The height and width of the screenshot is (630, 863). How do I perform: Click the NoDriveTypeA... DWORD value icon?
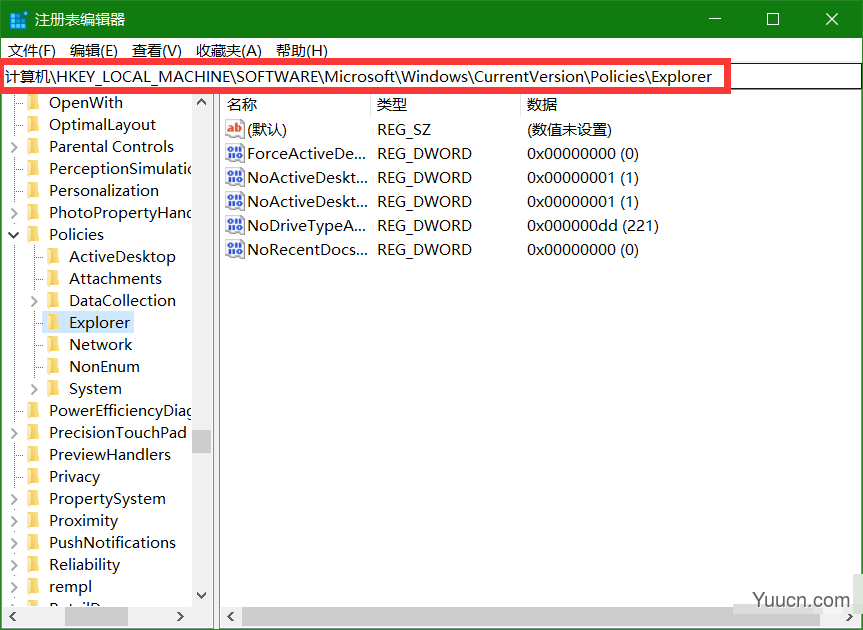235,226
